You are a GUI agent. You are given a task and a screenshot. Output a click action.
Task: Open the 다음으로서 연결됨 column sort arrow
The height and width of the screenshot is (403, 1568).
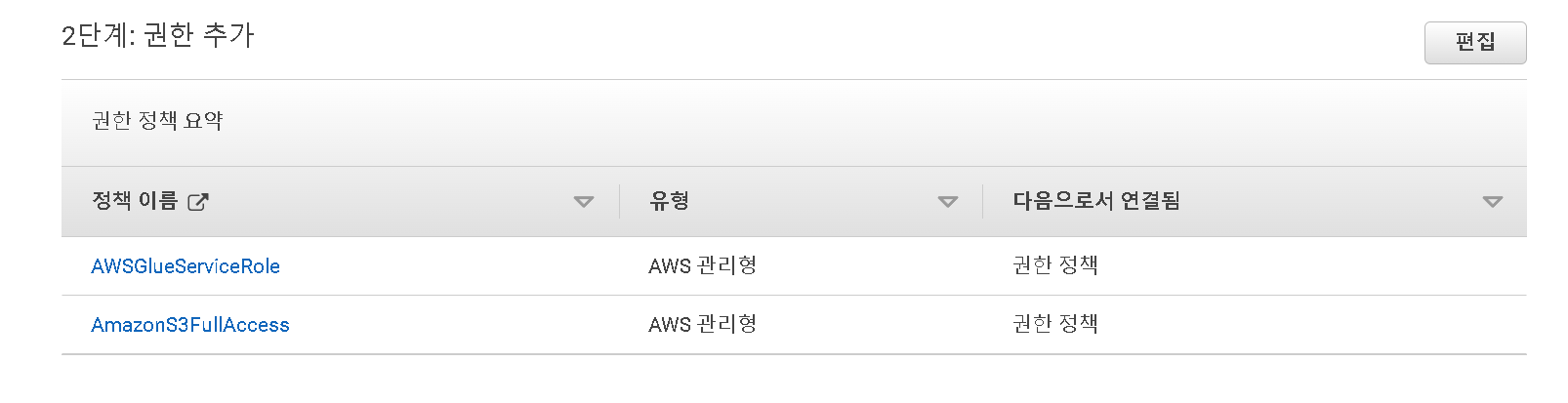[x=1492, y=202]
